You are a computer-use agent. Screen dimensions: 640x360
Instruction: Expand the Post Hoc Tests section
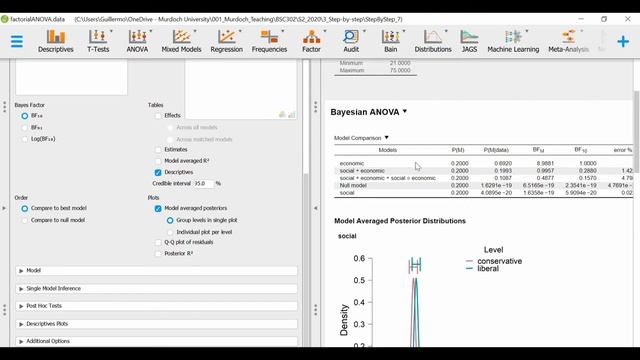click(x=156, y=306)
